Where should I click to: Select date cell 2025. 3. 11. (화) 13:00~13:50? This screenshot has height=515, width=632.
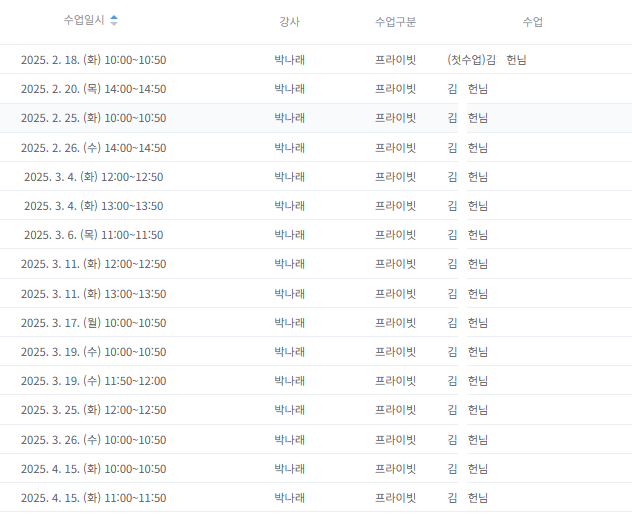[94, 294]
